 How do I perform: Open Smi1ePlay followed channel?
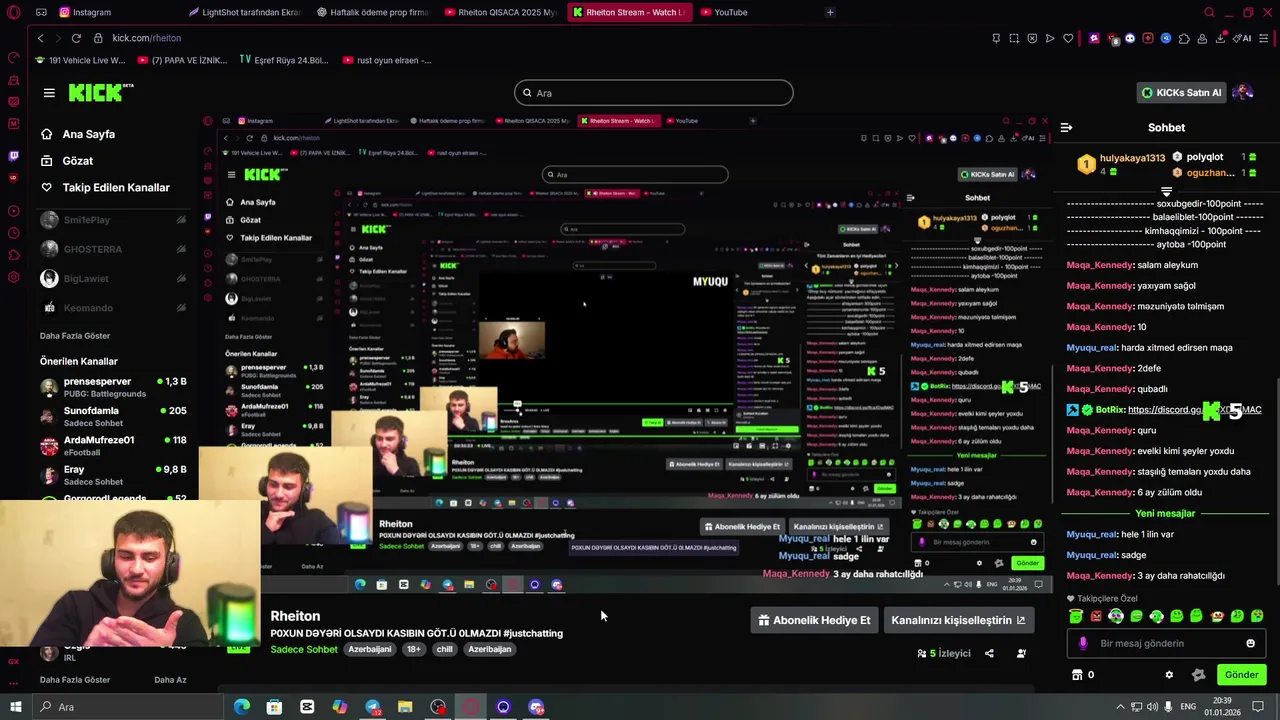click(112, 220)
